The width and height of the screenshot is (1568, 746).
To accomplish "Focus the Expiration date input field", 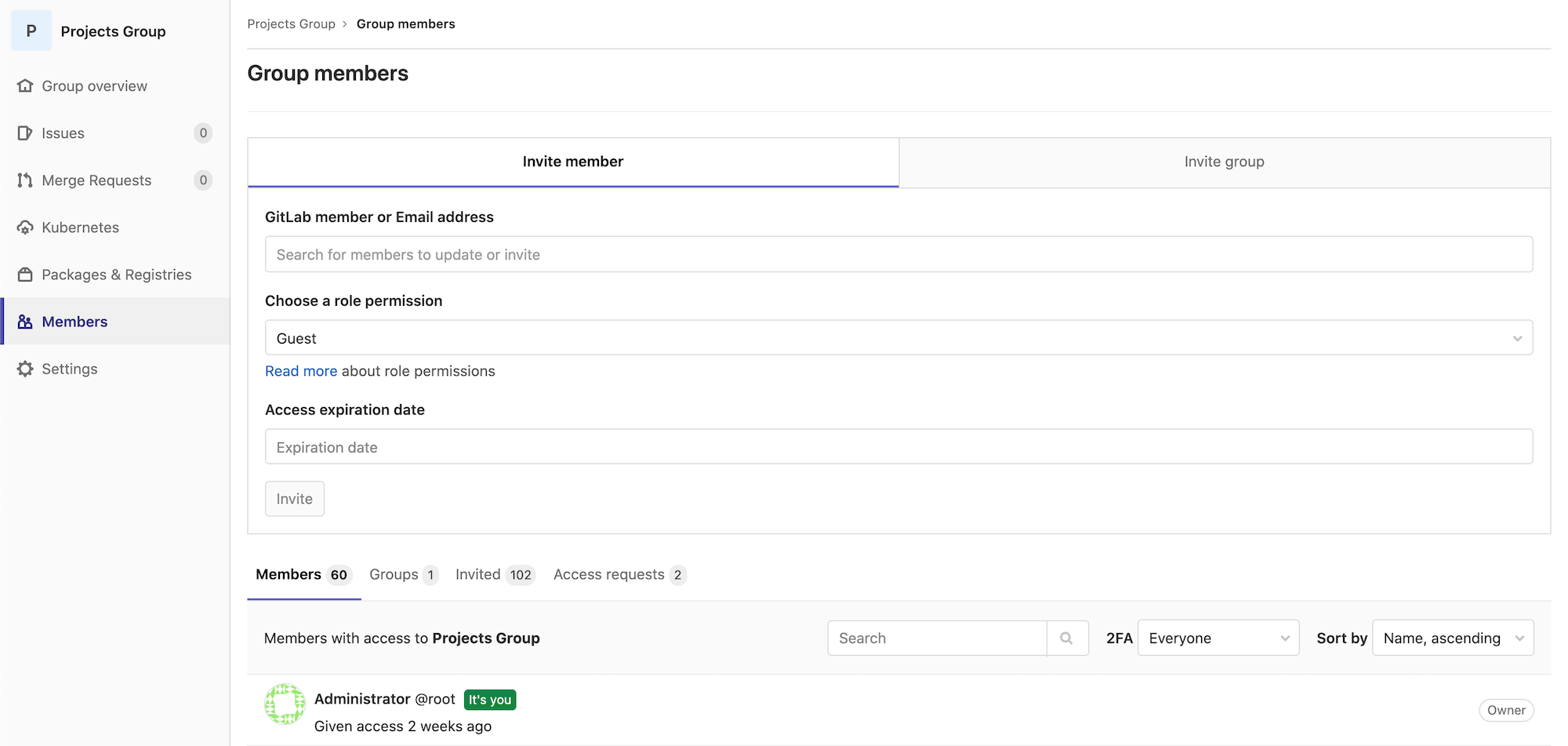I will [x=898, y=447].
